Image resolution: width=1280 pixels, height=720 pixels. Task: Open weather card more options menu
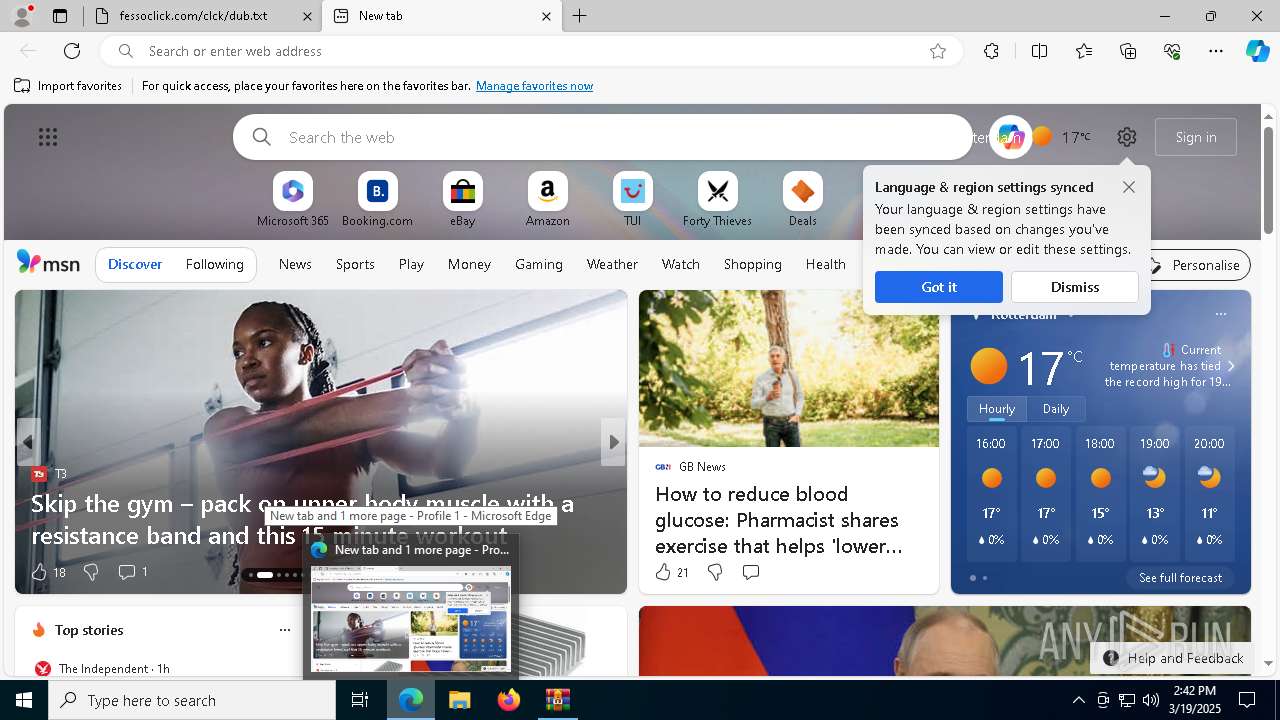pos(1220,314)
